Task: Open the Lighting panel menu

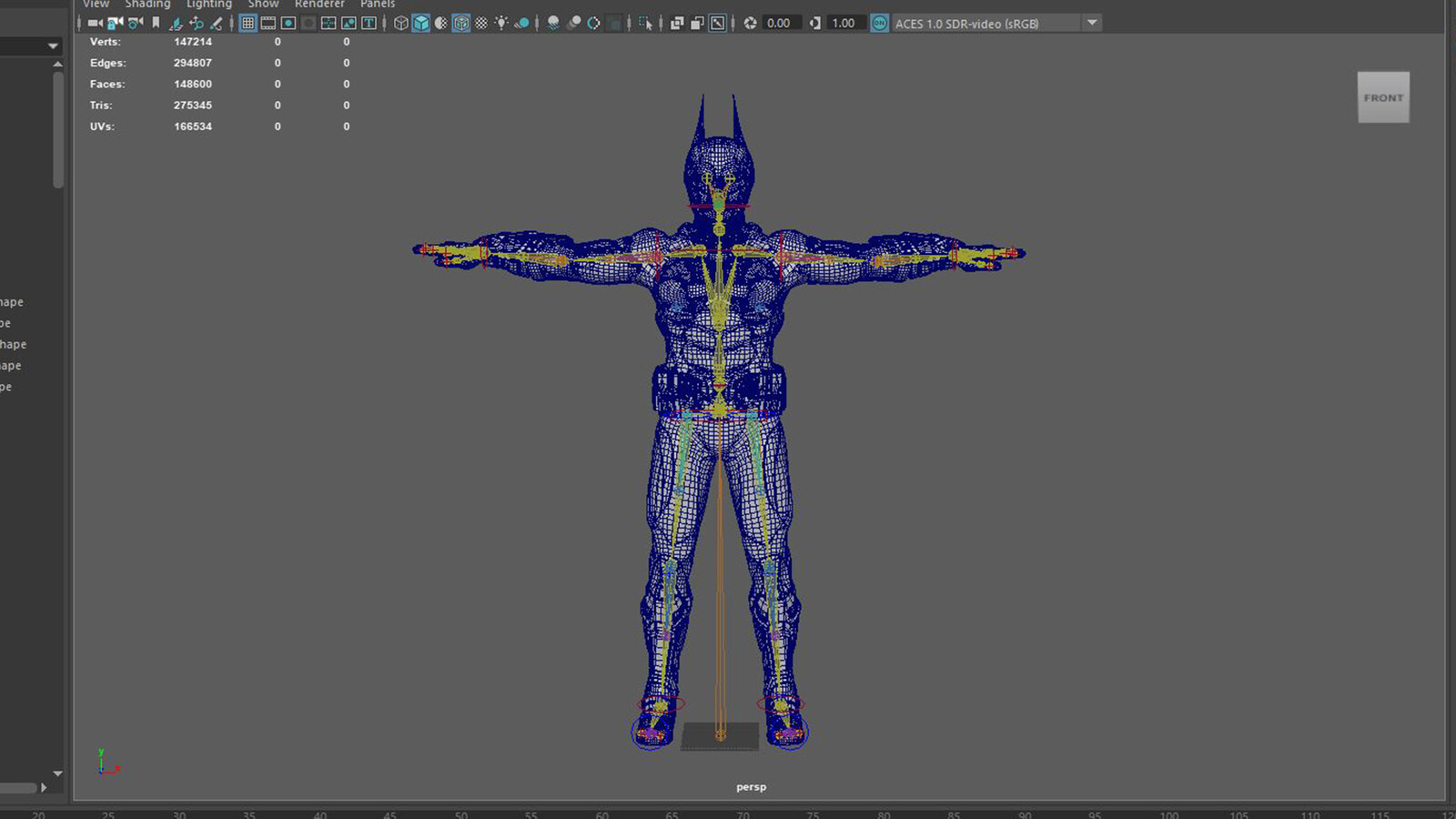Action: [x=209, y=5]
